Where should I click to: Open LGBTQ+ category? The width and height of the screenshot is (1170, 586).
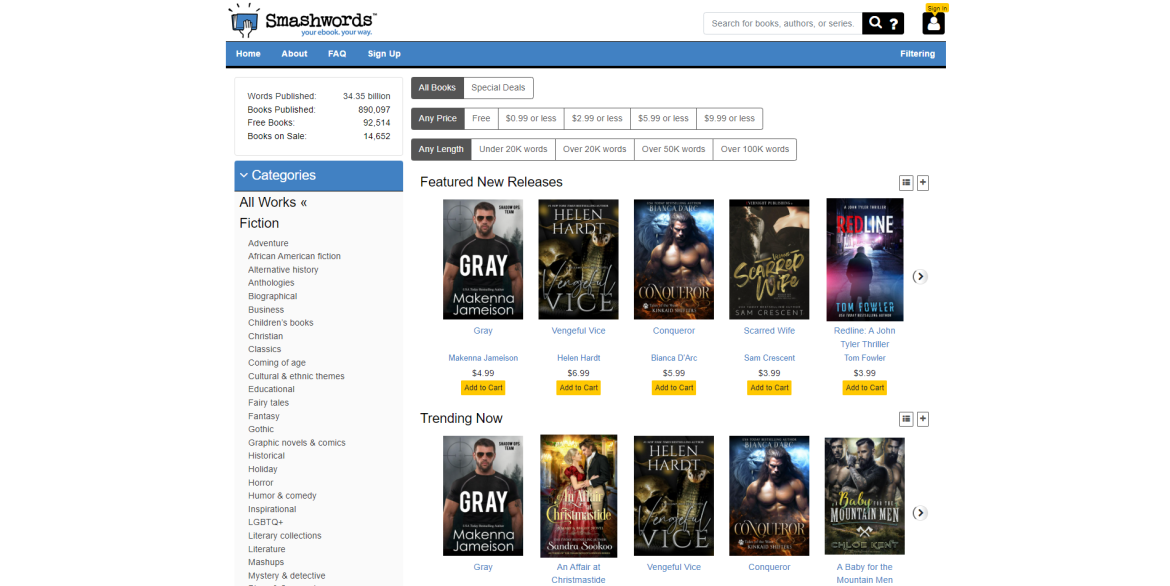click(266, 523)
